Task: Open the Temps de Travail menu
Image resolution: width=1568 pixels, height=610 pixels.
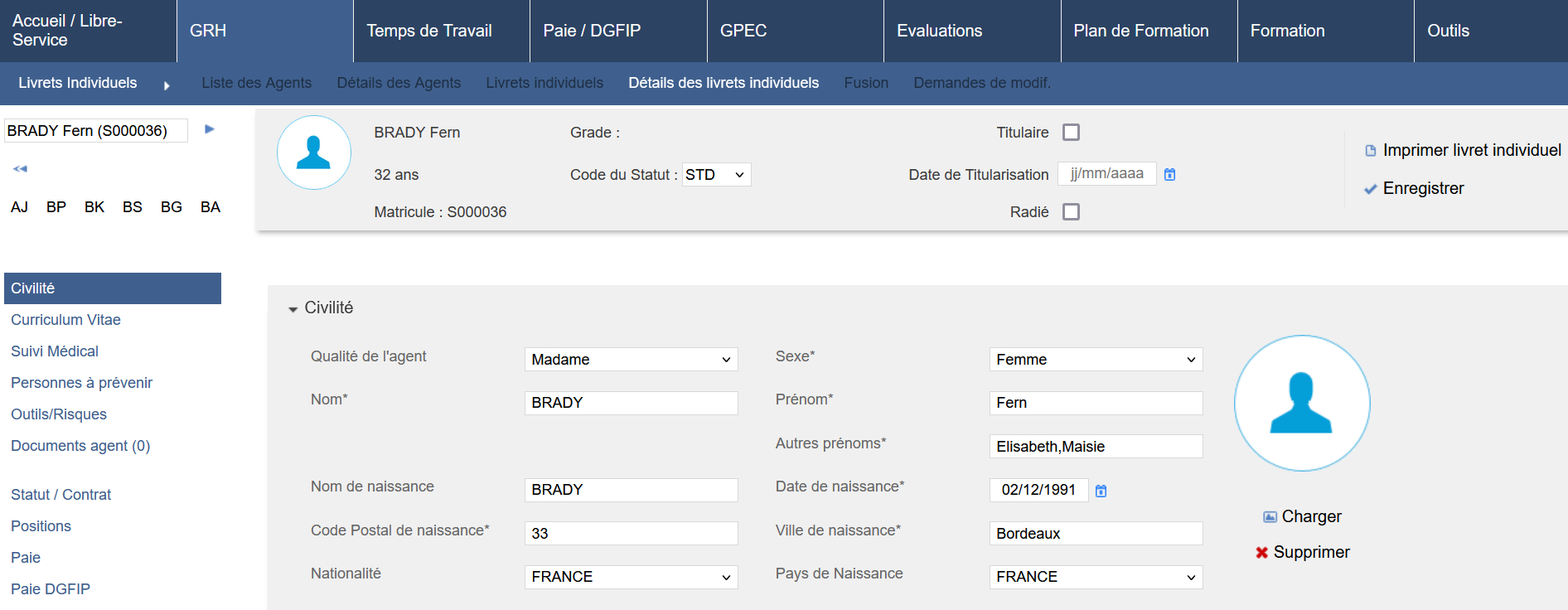Action: coord(429,31)
